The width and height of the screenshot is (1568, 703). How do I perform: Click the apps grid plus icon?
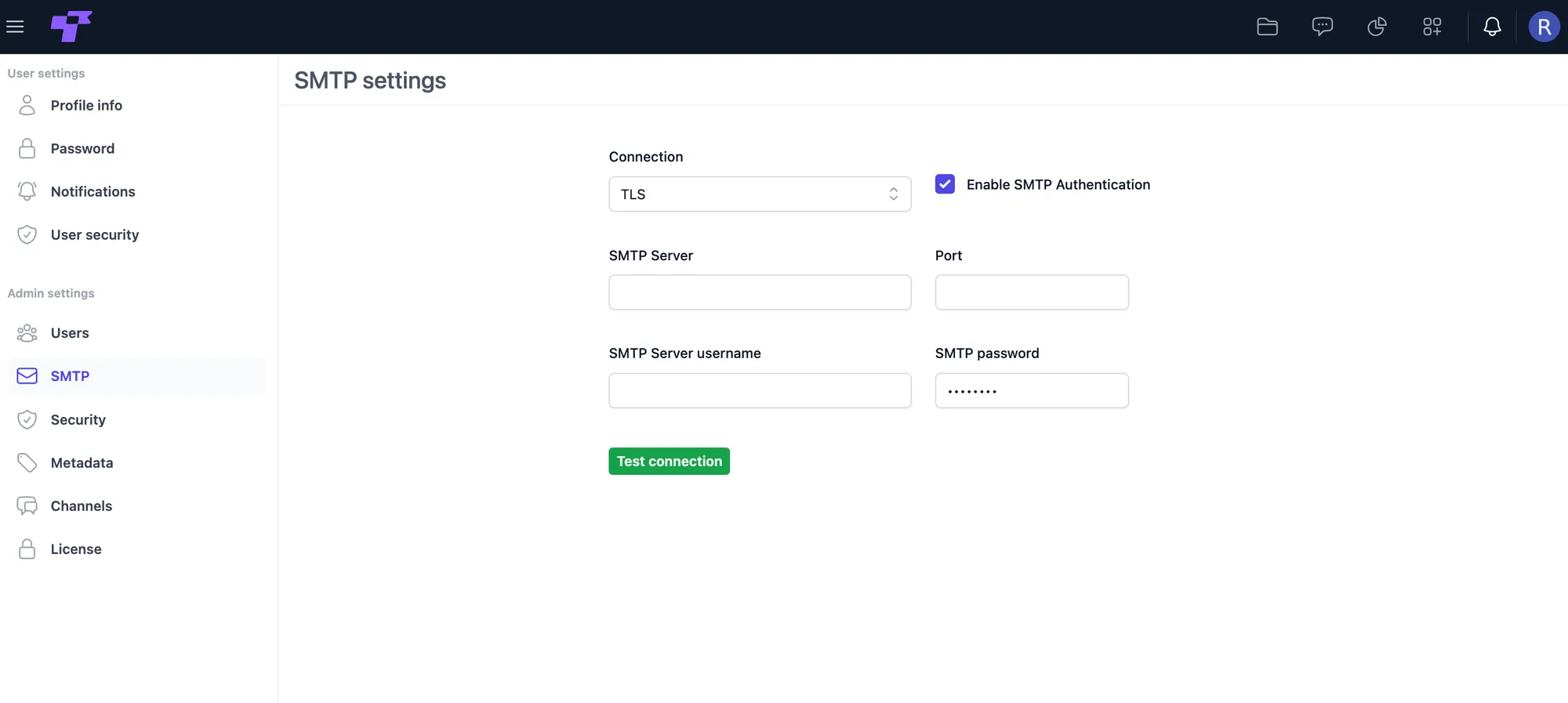coord(1432,27)
